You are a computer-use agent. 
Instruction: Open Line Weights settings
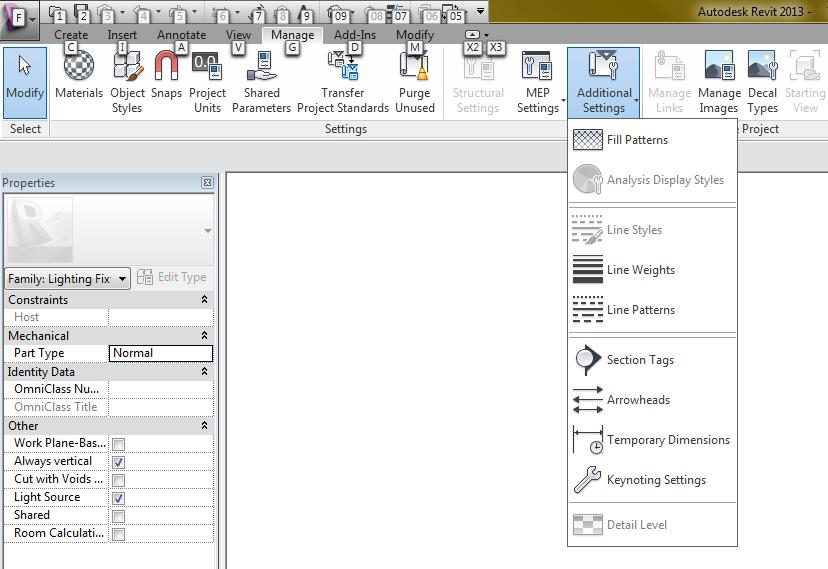652,270
